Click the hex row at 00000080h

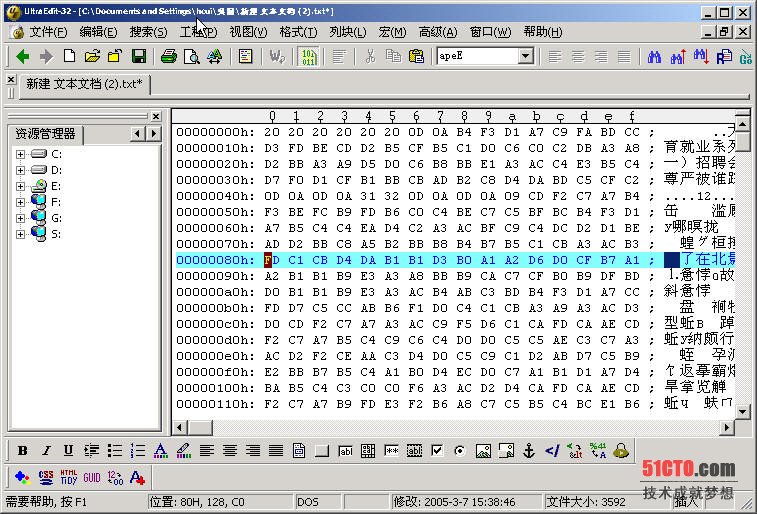454,260
